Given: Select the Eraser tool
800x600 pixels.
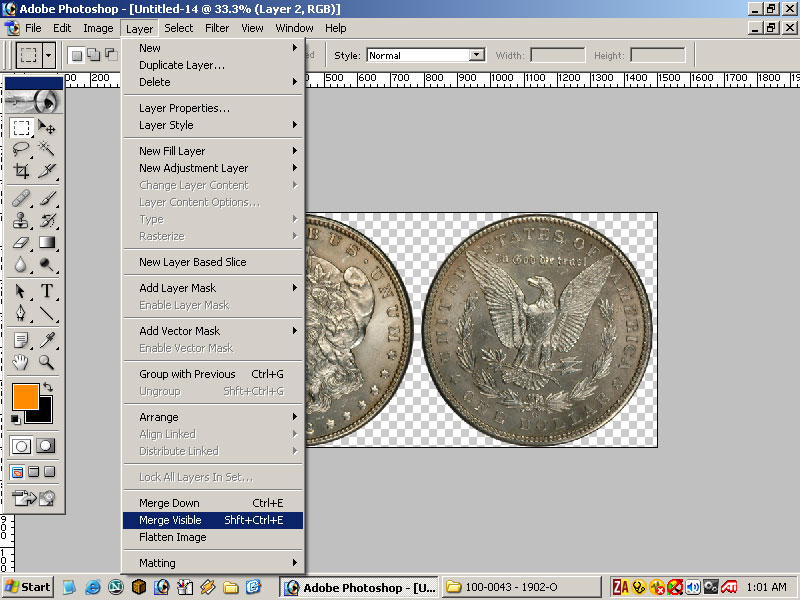Looking at the screenshot, I should [21, 242].
